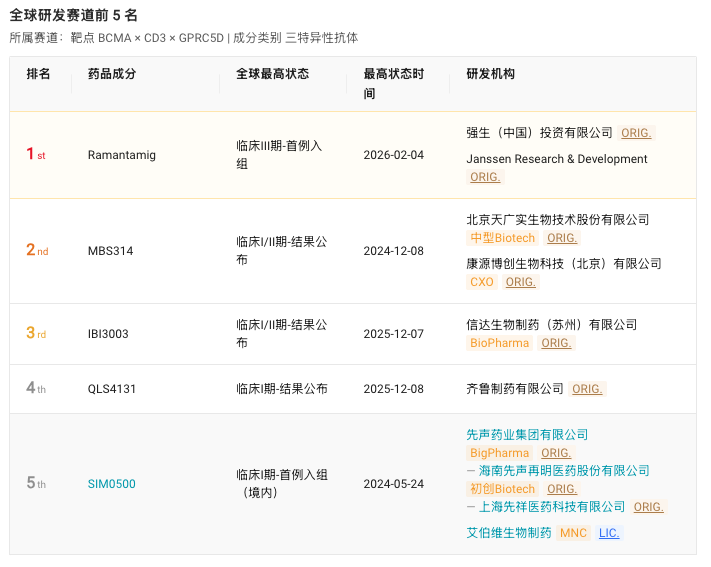The image size is (711, 567).
Task: Click the 研发机构 column header
Action: pos(491,74)
